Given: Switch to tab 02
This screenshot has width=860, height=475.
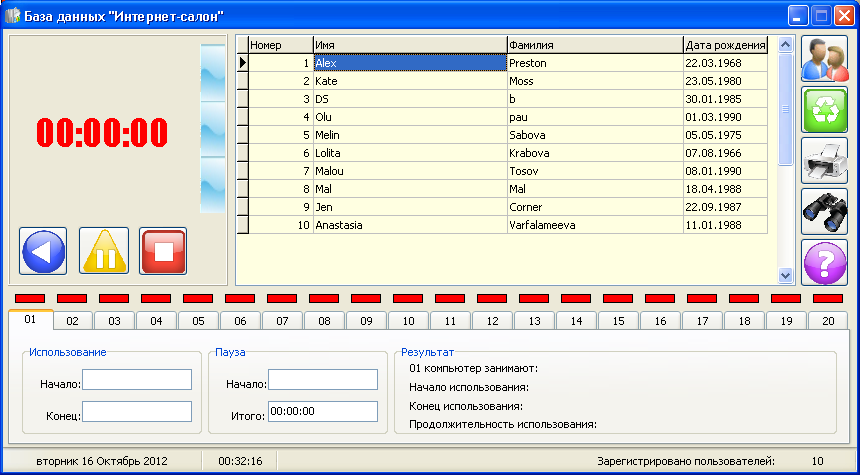Looking at the screenshot, I should pos(72,321).
